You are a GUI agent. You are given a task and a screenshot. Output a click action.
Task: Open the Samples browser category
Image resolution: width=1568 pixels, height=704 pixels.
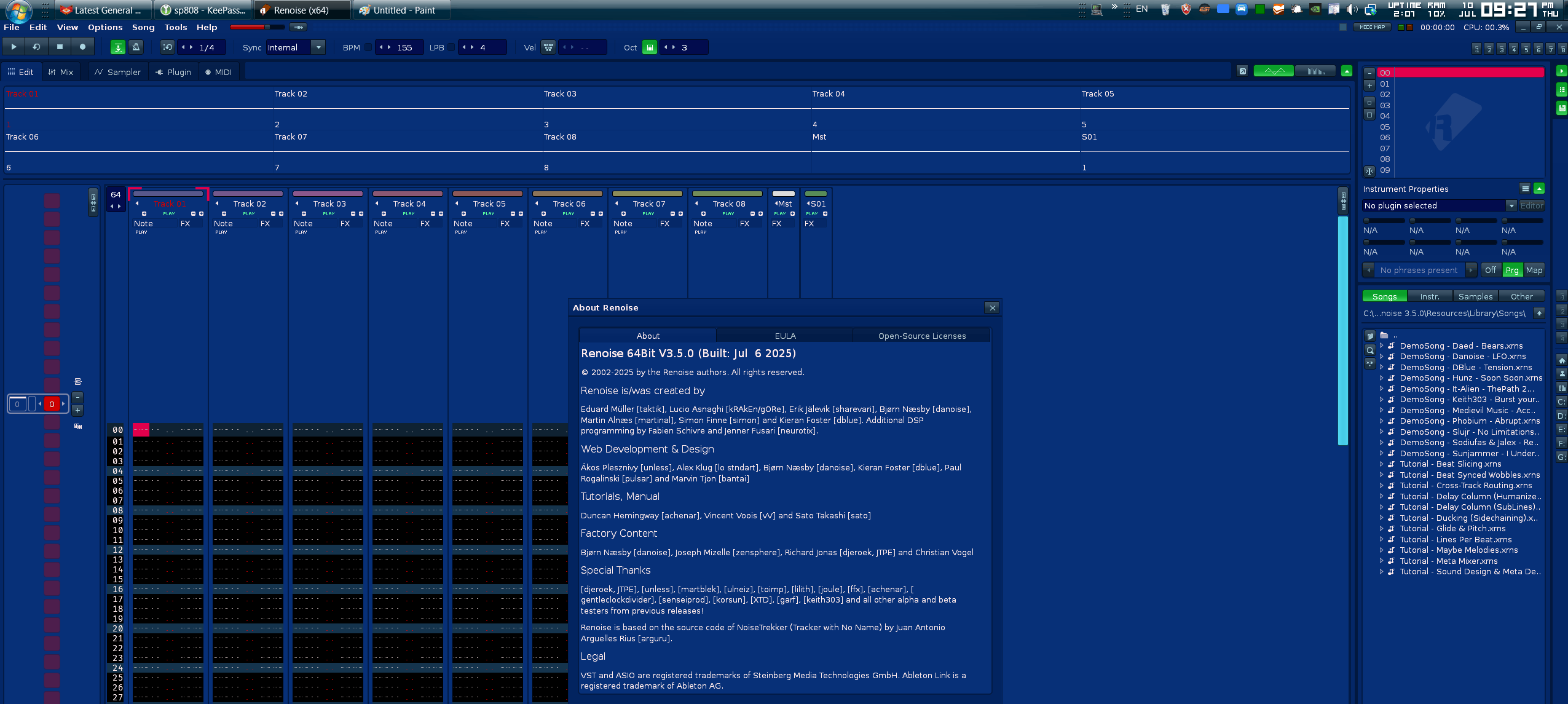point(1475,296)
